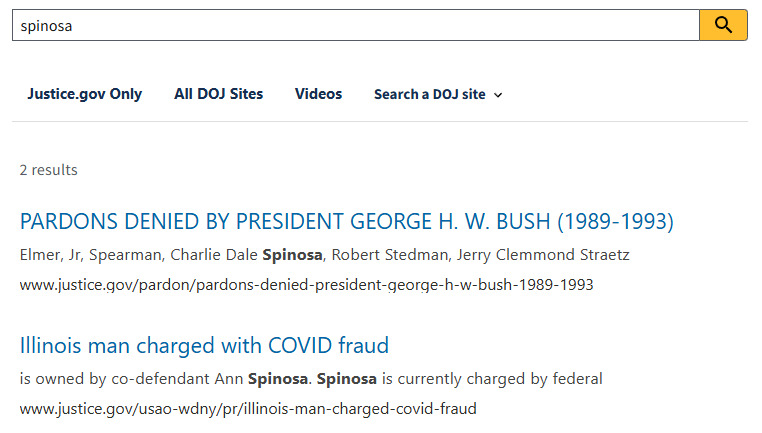Image resolution: width=762 pixels, height=433 pixels.
Task: Click bold 'Spinosa' after 'Charlie Dale'
Action: point(294,255)
